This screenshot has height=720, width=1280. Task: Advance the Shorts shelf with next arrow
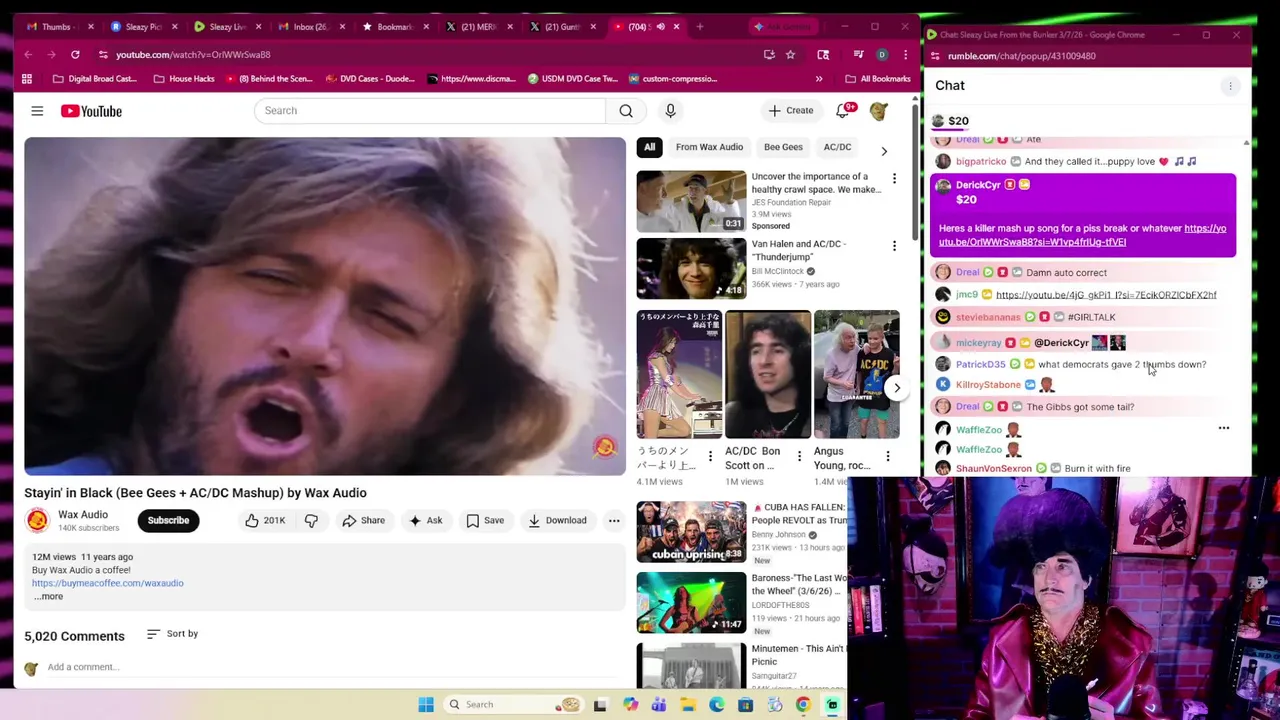click(x=896, y=387)
